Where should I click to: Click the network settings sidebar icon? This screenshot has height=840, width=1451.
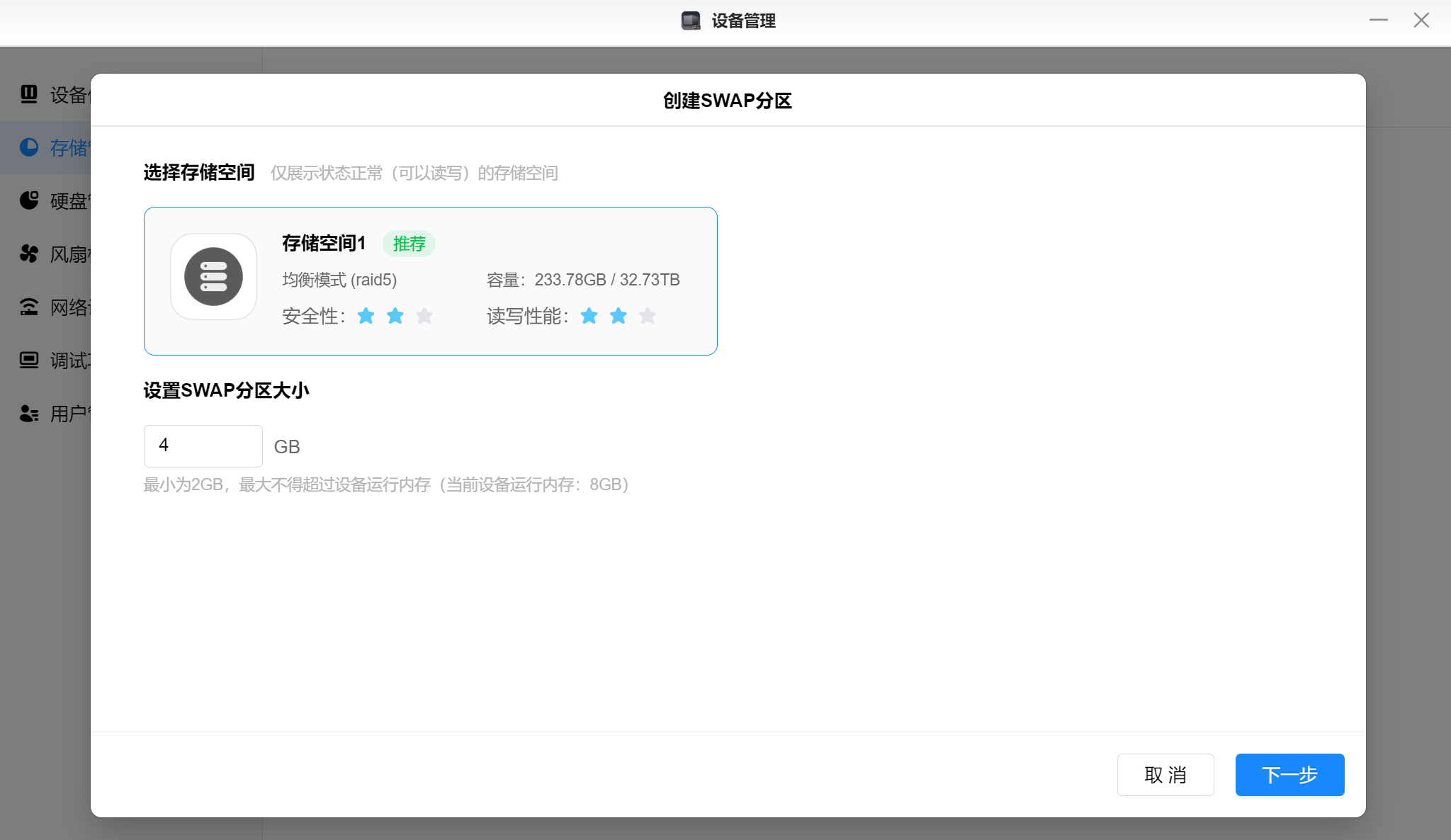[x=29, y=307]
